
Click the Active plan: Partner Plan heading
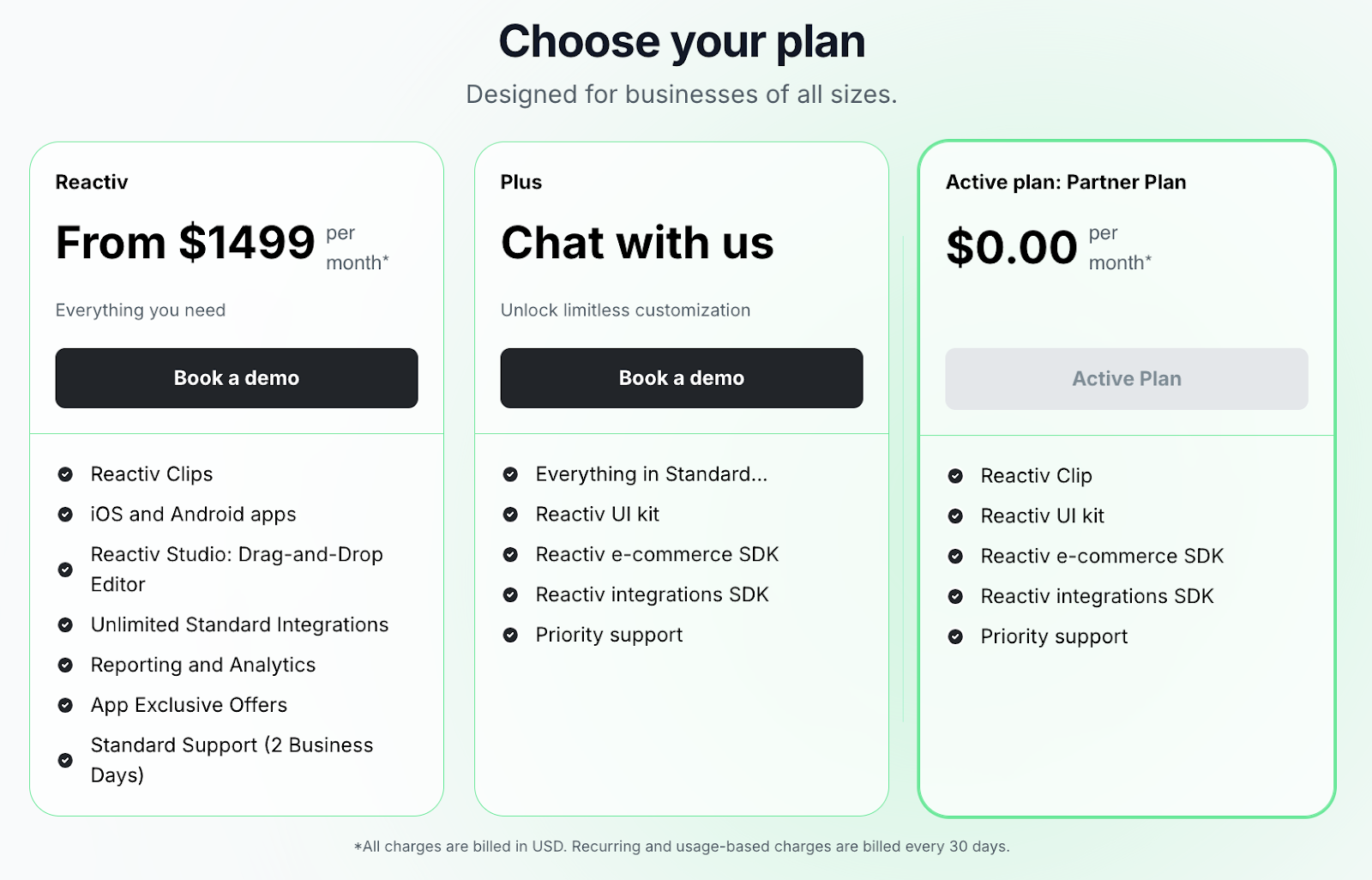pyautogui.click(x=1066, y=182)
